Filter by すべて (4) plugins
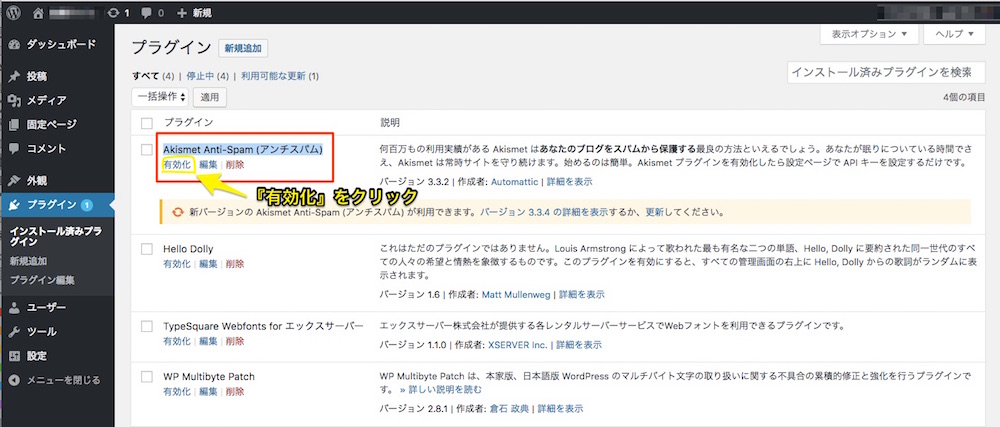The image size is (1000, 427). point(153,76)
